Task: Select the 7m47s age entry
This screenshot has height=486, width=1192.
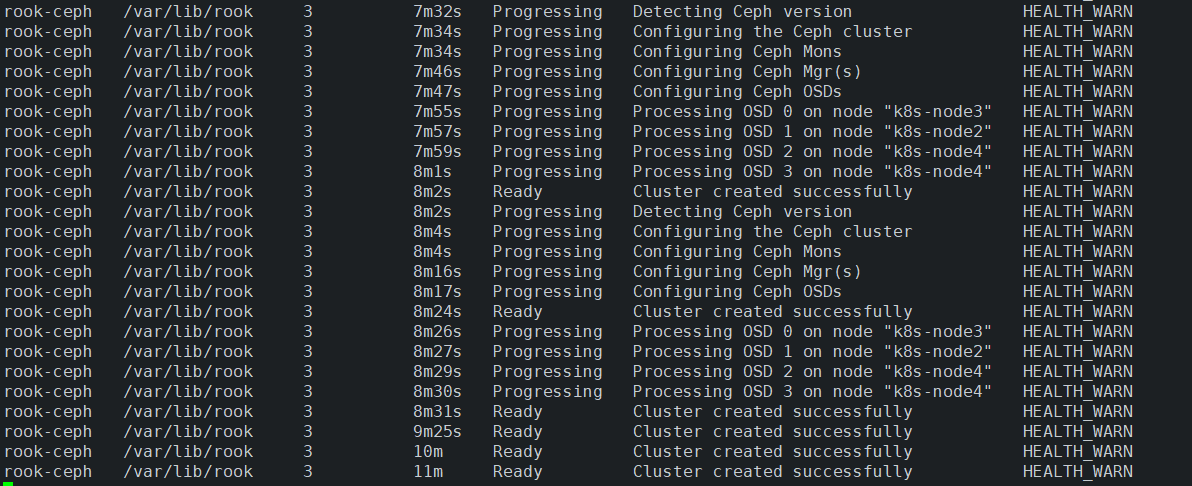Action: click(x=437, y=91)
